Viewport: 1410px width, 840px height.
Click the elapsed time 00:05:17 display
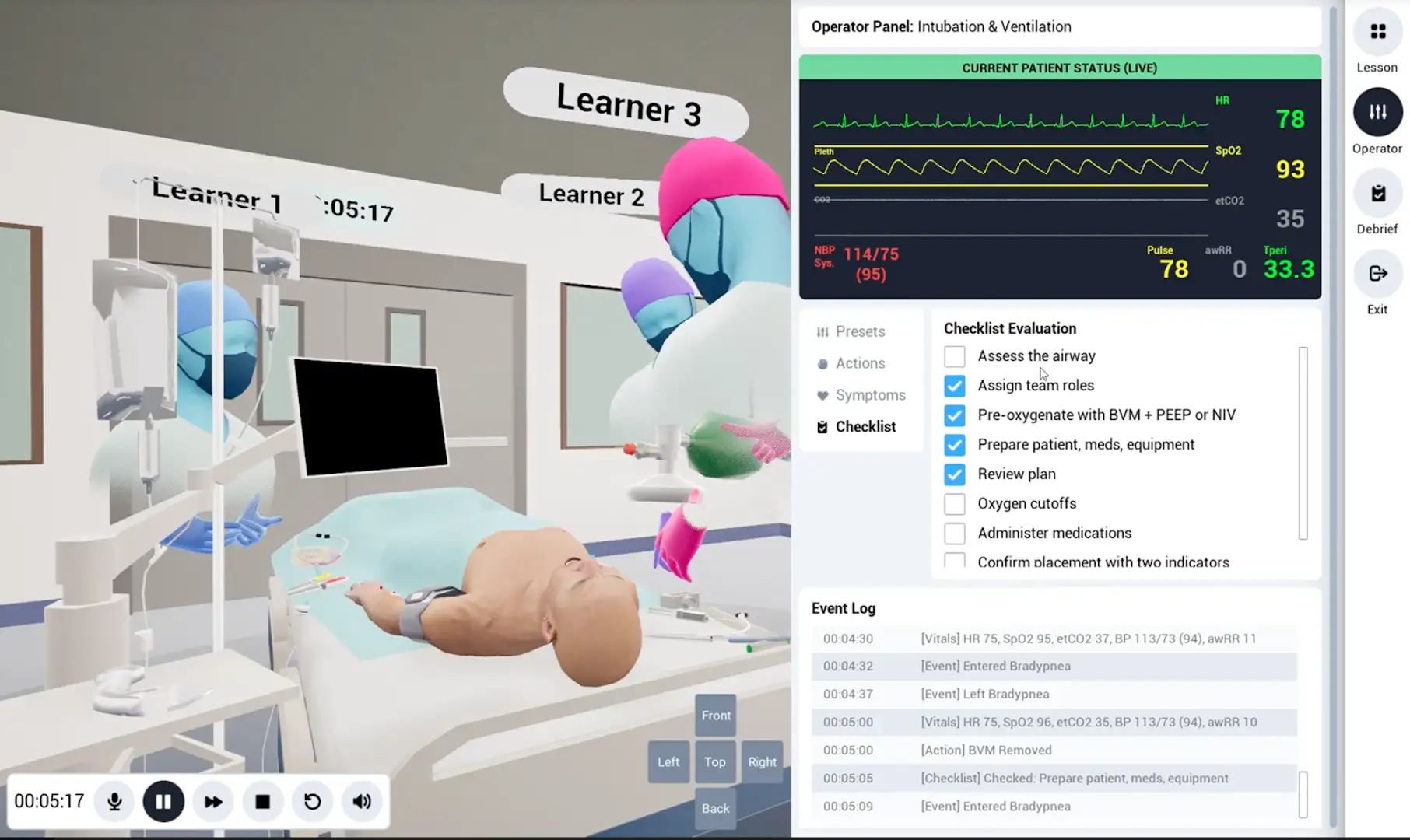(49, 801)
